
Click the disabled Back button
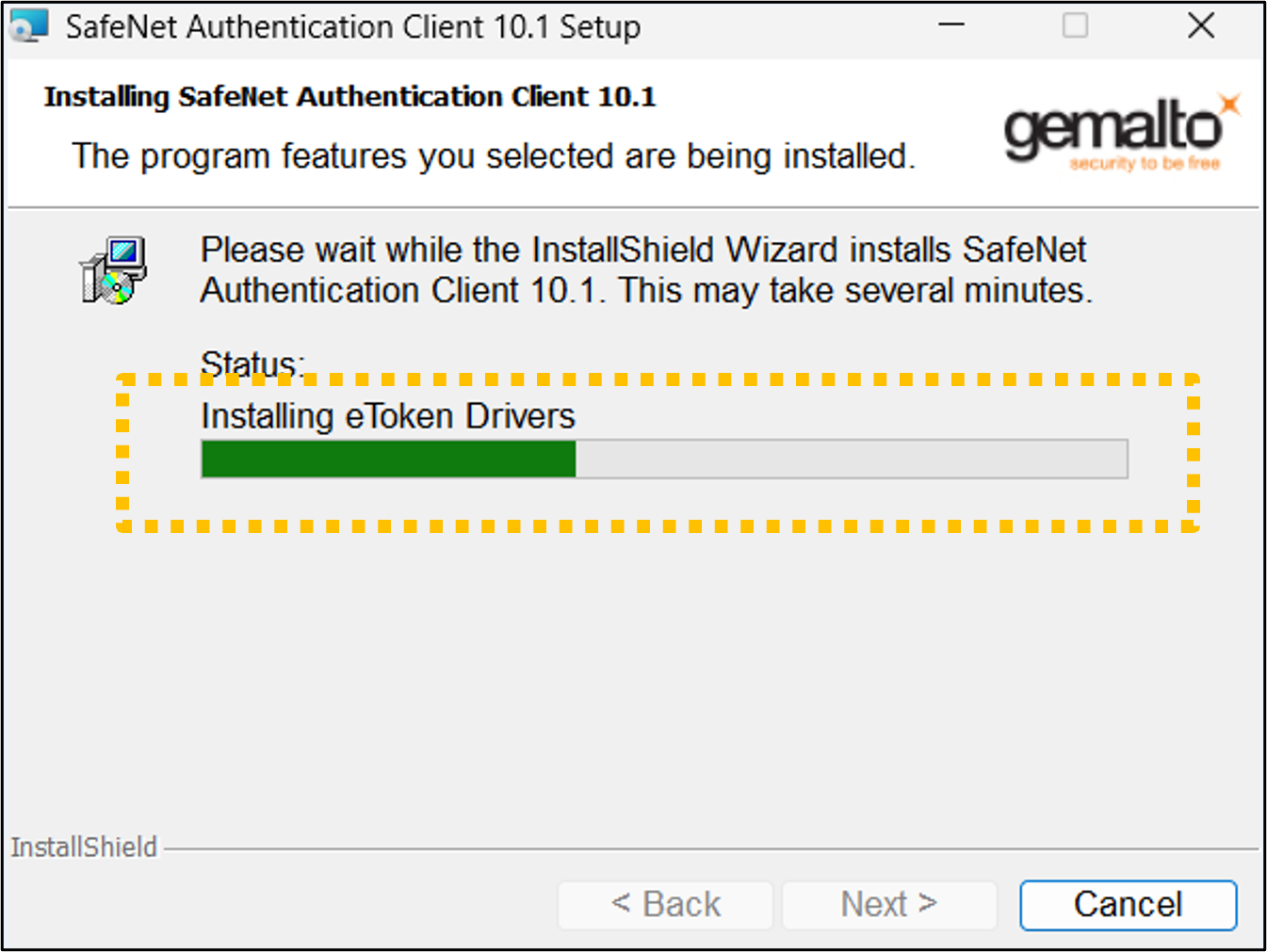click(665, 905)
